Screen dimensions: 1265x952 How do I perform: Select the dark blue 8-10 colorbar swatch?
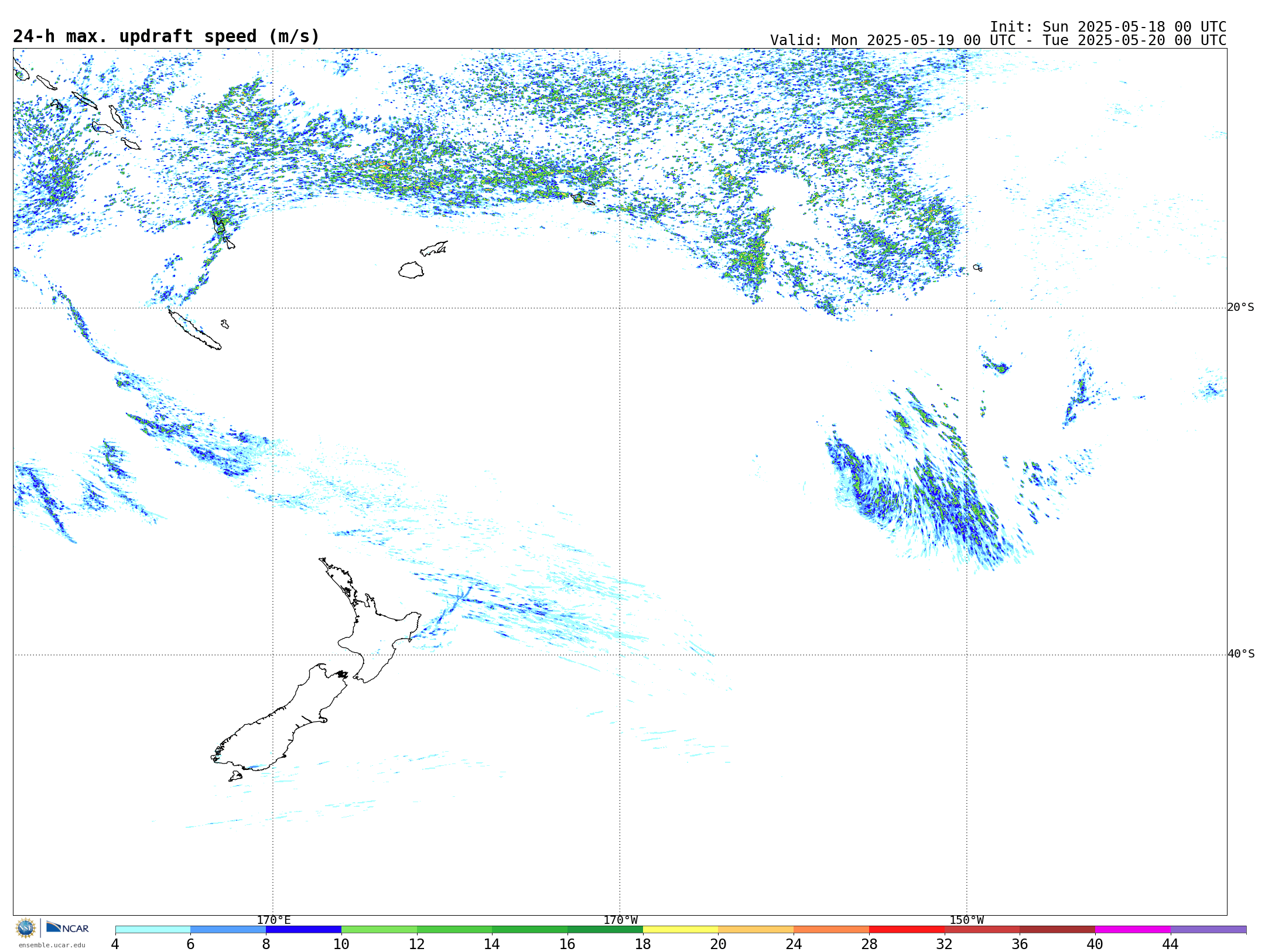(x=303, y=930)
